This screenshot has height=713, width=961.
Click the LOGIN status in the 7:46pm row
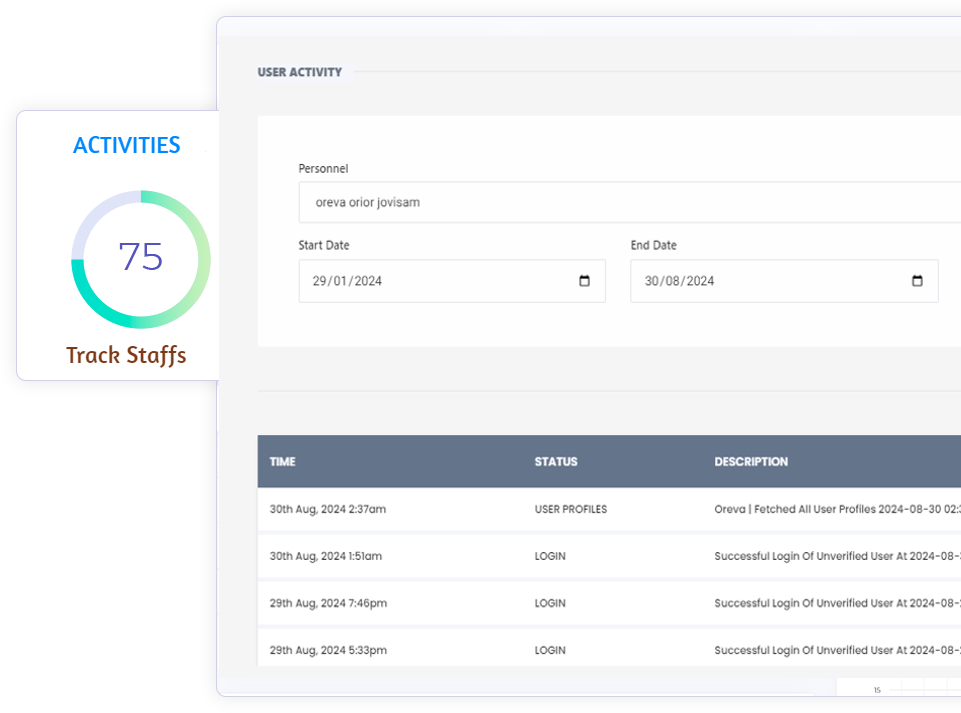click(550, 603)
